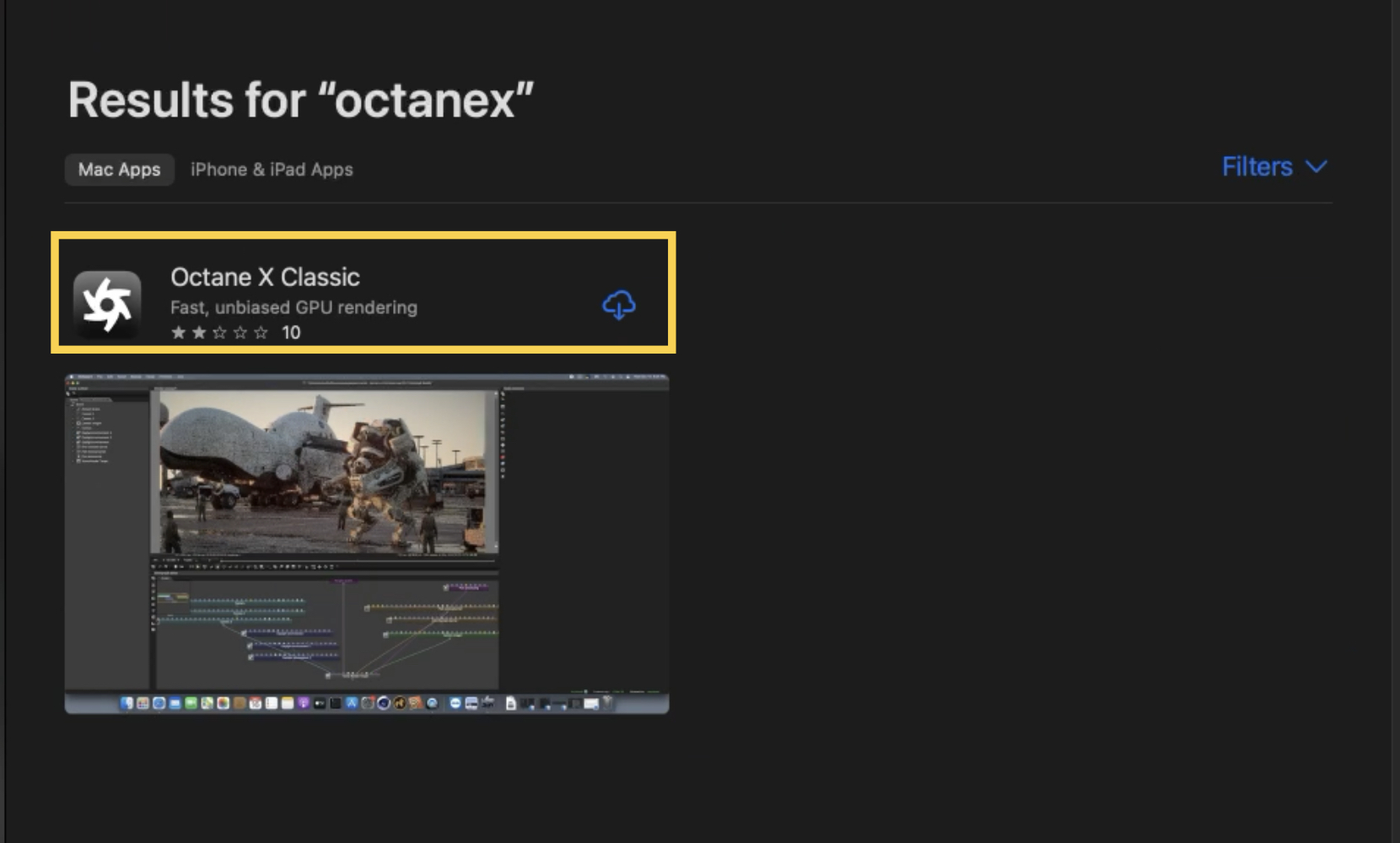
Task: Click the "Results for octanex" heading
Action: 301,100
